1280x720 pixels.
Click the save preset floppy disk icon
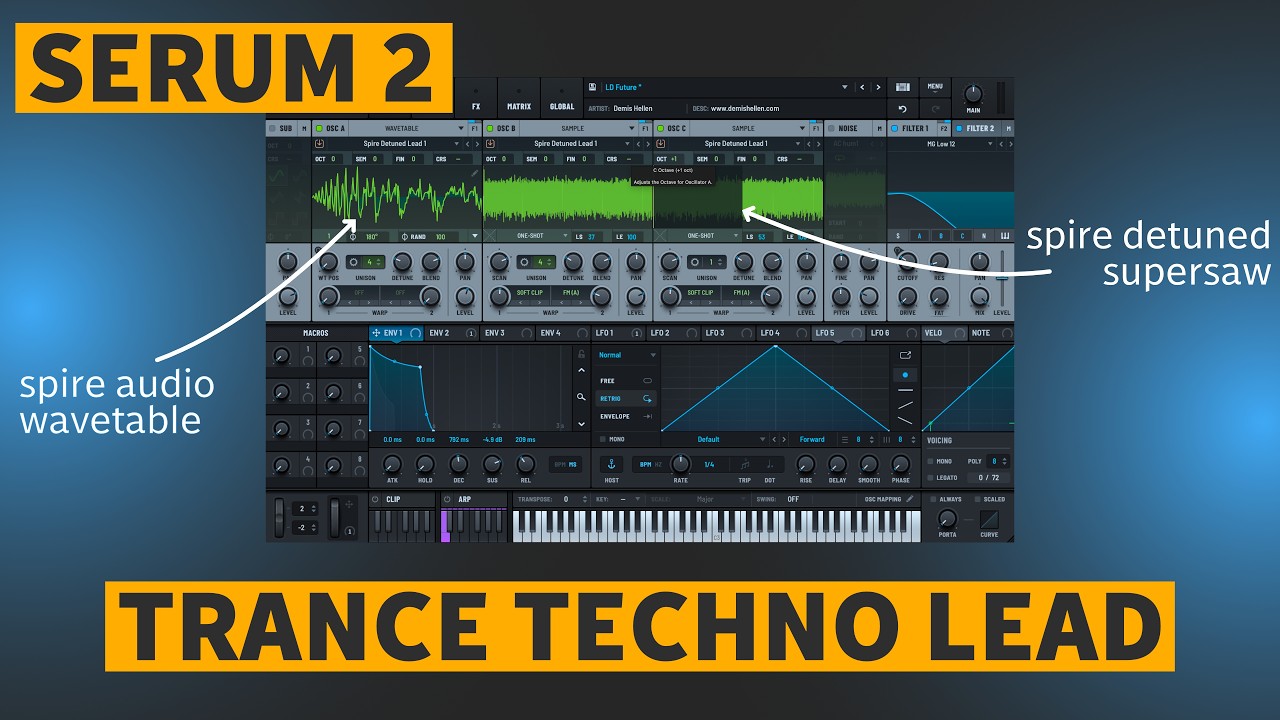coord(593,87)
